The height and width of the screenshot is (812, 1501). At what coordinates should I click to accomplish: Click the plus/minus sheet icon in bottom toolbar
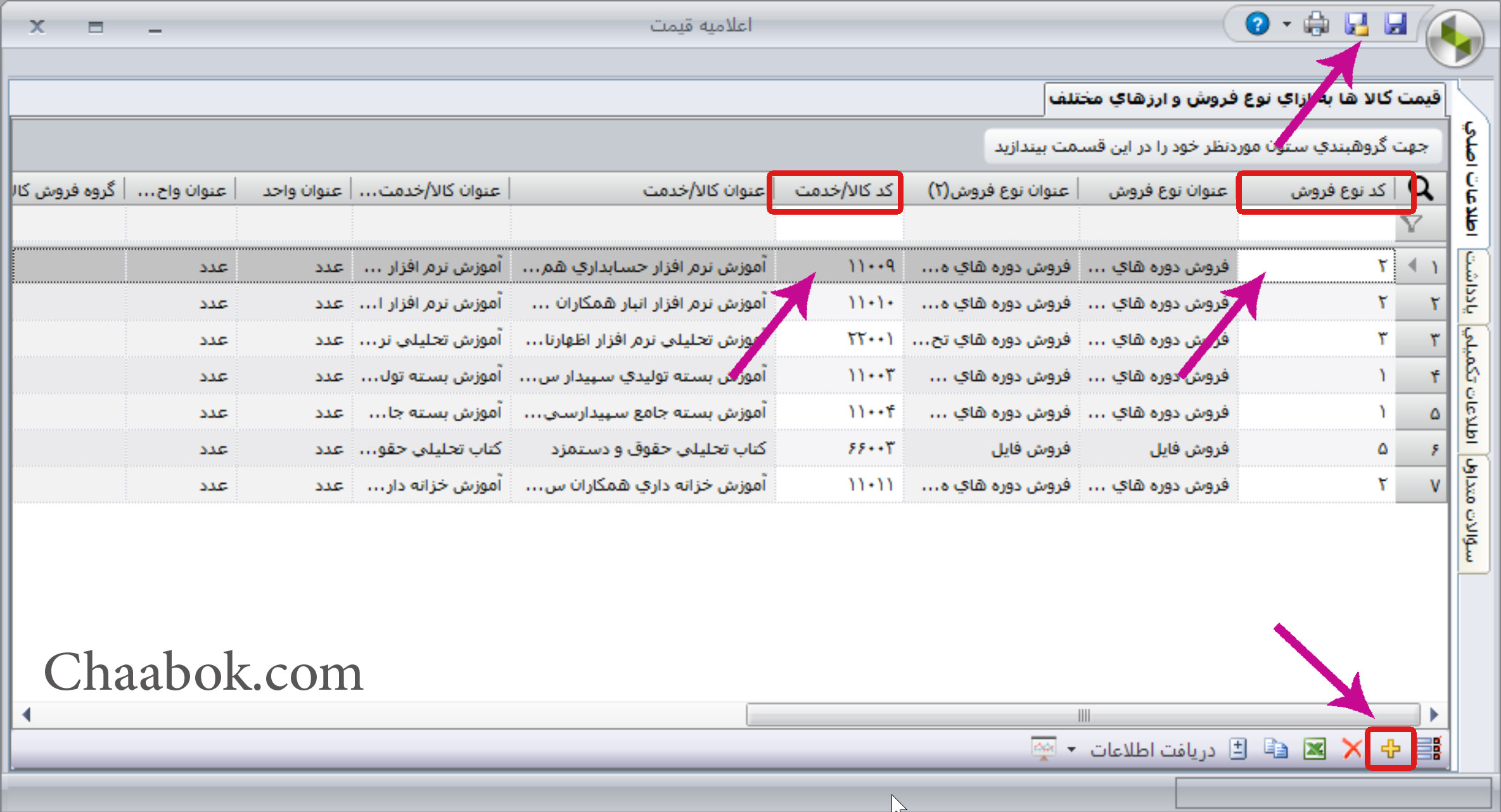pyautogui.click(x=1237, y=749)
